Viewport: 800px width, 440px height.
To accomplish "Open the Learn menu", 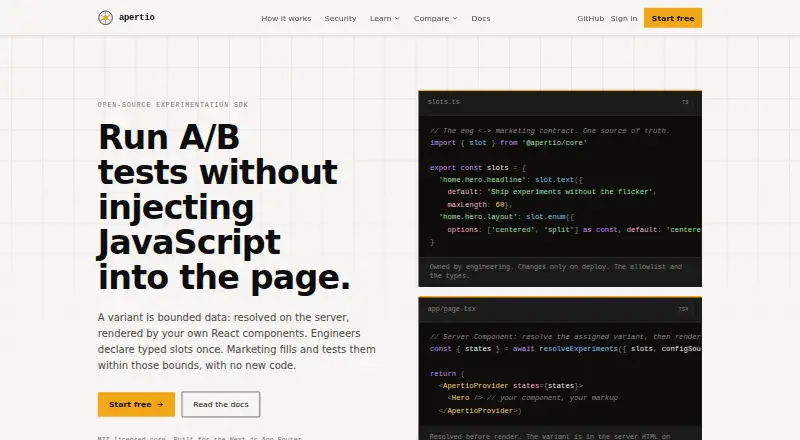I will click(385, 18).
